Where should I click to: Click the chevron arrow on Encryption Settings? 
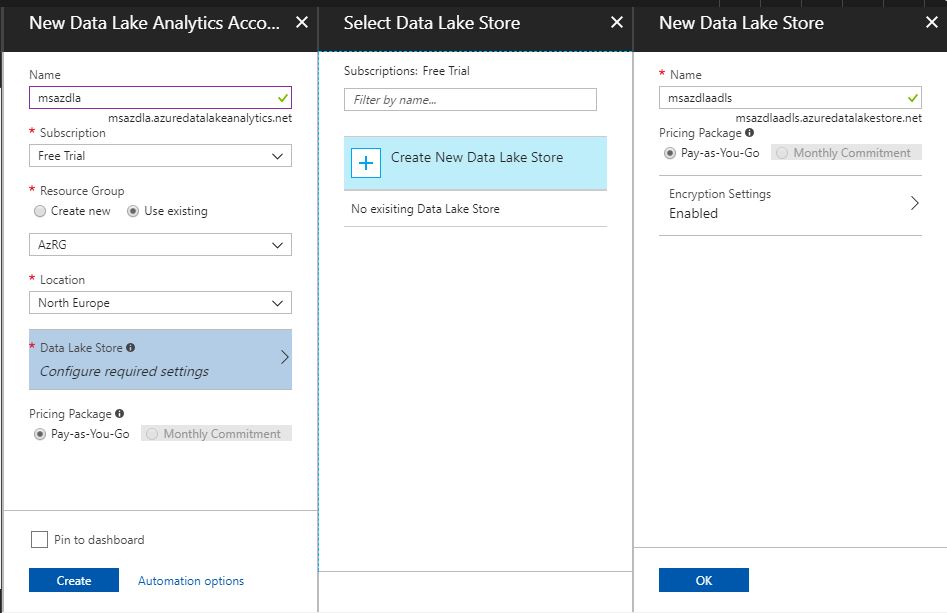[x=914, y=203]
